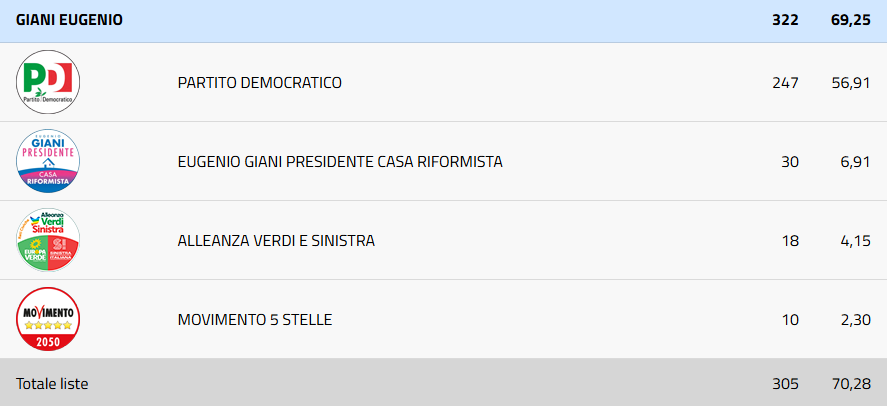Select the GIANI EUGENIO candidate header
This screenshot has height=406, width=887.
(69, 20)
